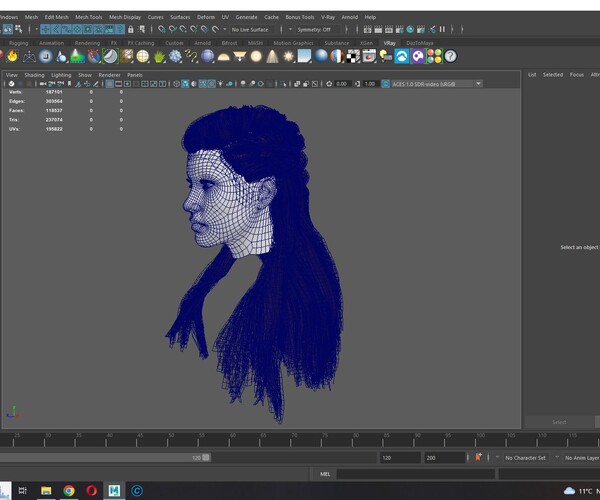
Task: Switch to the XGen shelf tab
Action: [x=366, y=43]
